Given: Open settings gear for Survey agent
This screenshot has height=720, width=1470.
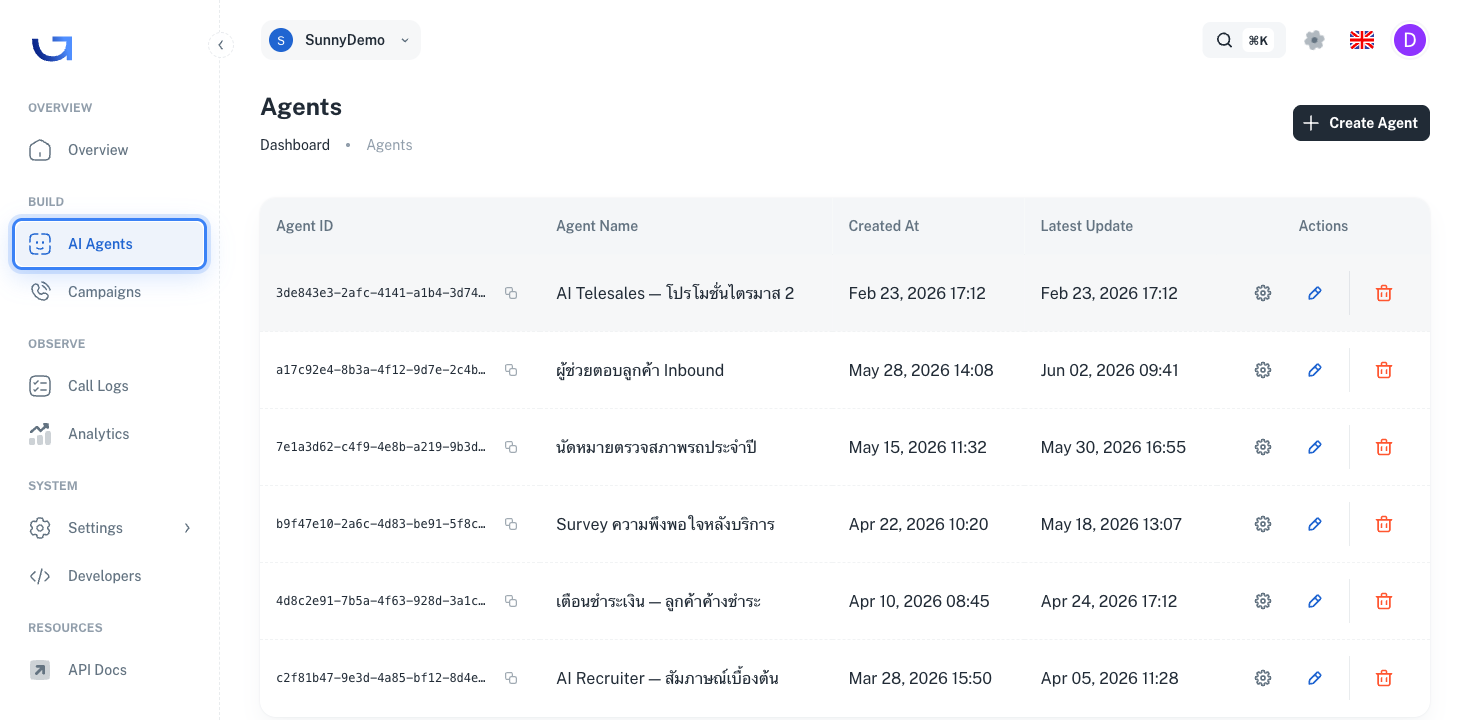Looking at the screenshot, I should coord(1263,524).
